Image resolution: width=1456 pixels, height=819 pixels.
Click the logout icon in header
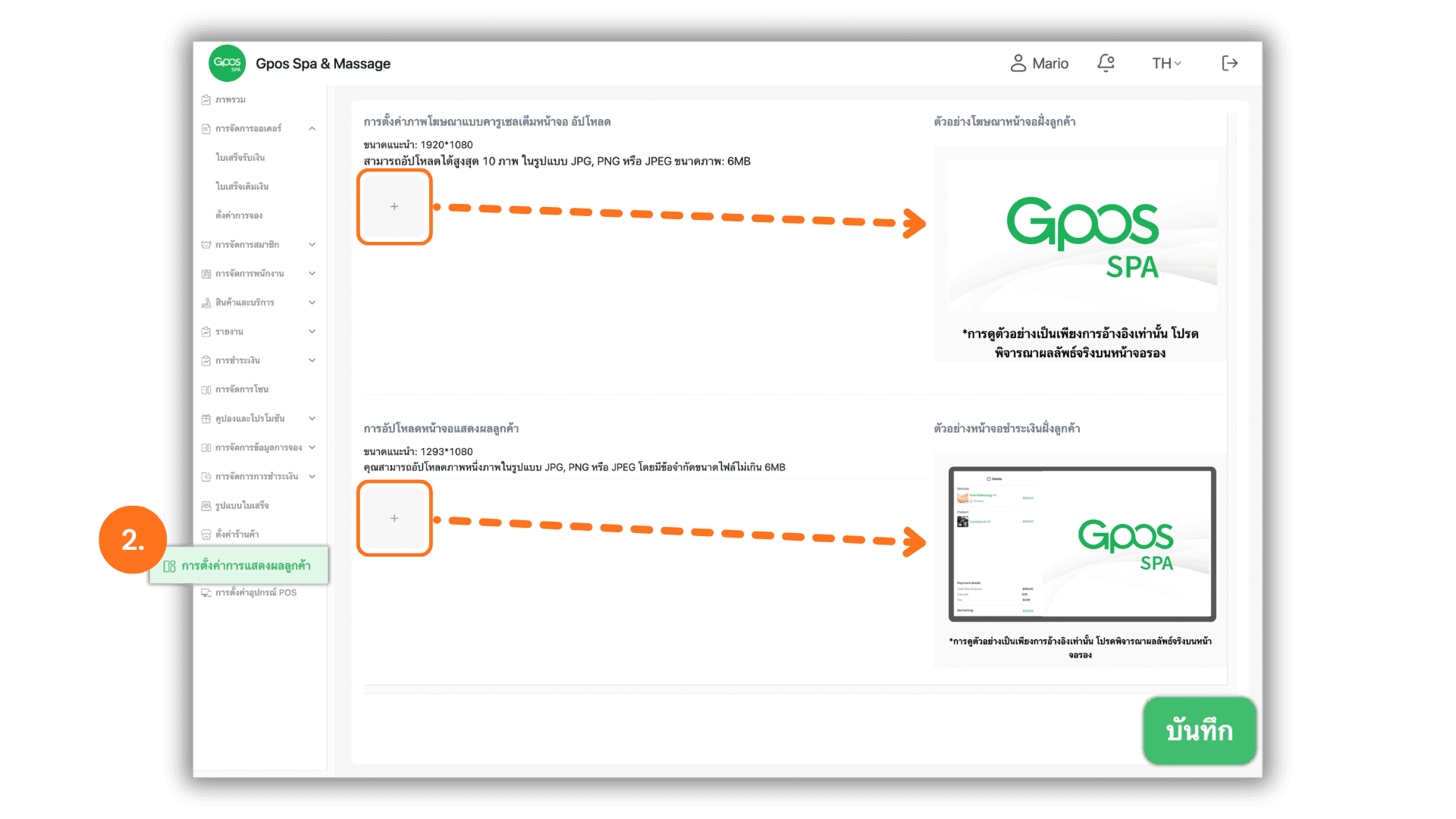[1229, 63]
